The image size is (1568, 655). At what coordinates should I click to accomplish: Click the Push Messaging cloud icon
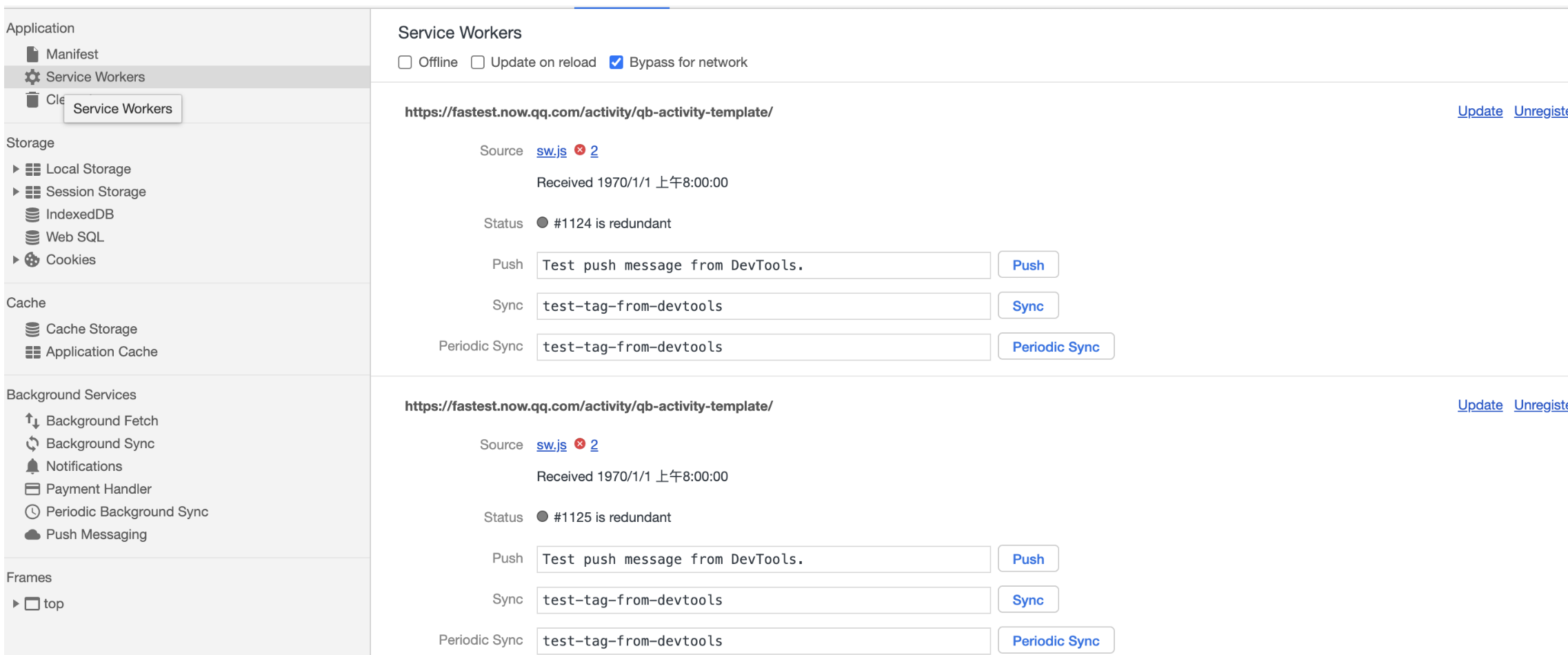[32, 534]
